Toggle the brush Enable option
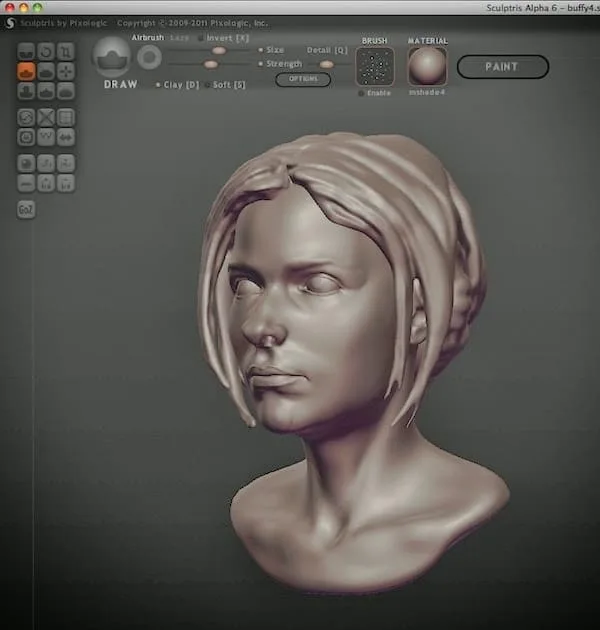The image size is (600, 630). tap(374, 93)
